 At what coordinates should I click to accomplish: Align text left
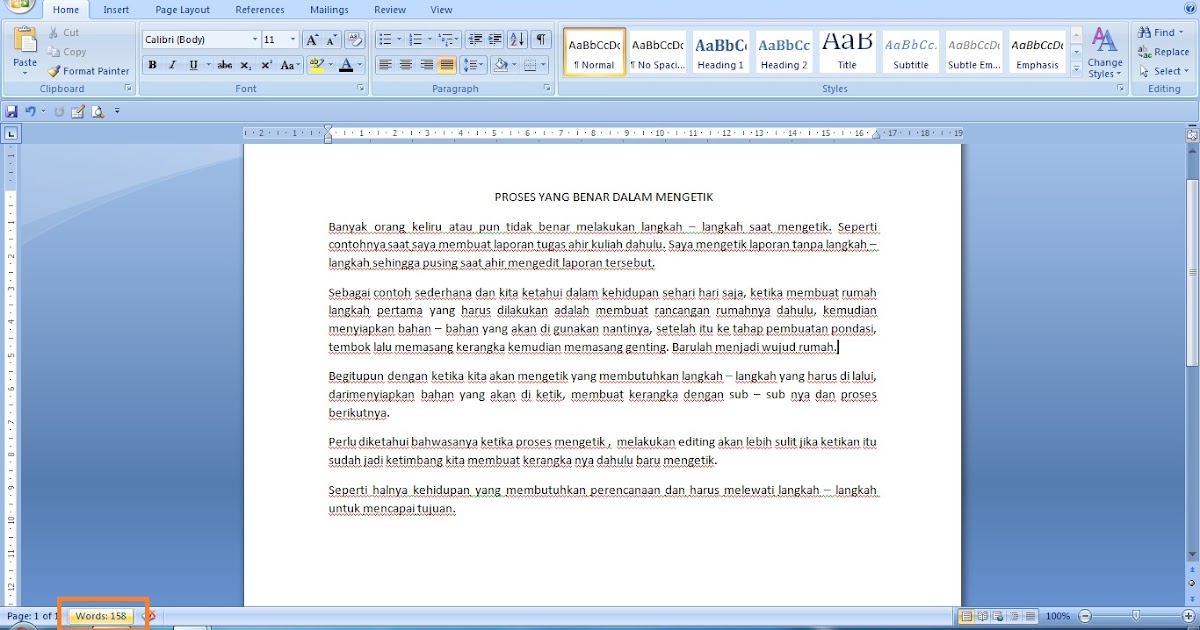(385, 65)
